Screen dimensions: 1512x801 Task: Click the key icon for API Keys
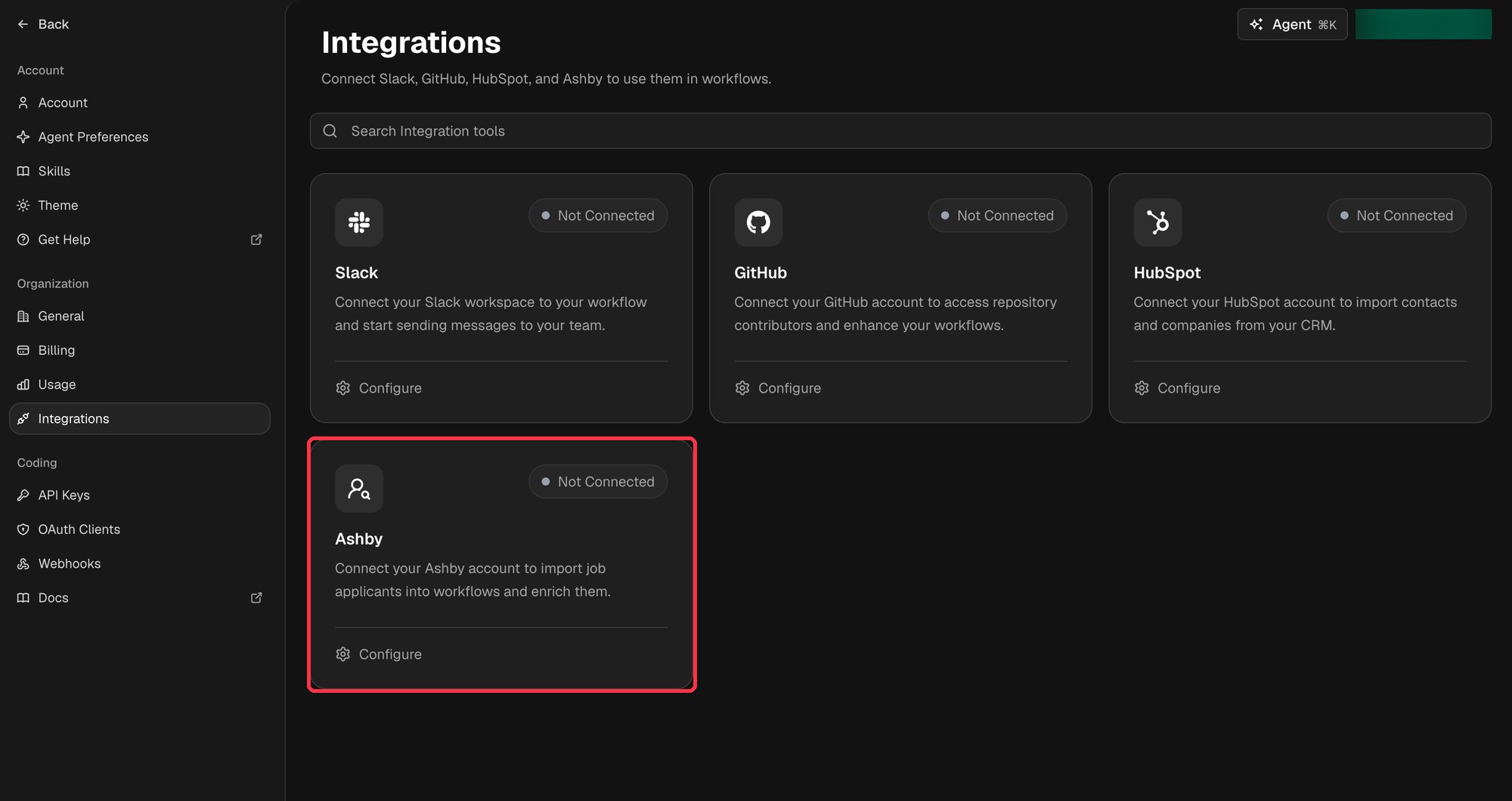[x=23, y=495]
